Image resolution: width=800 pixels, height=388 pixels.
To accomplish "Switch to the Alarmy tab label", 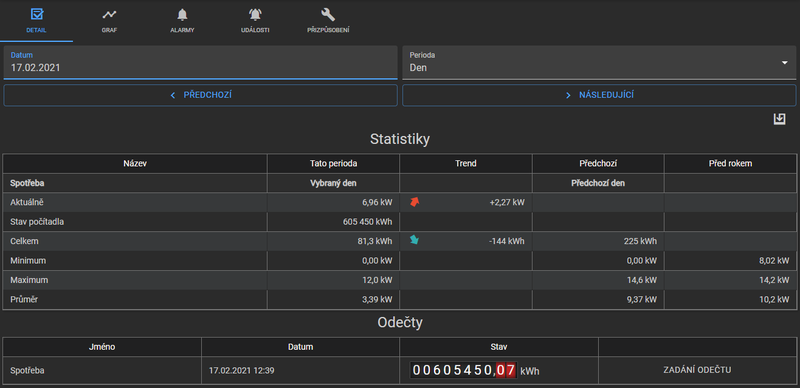I will [182, 30].
